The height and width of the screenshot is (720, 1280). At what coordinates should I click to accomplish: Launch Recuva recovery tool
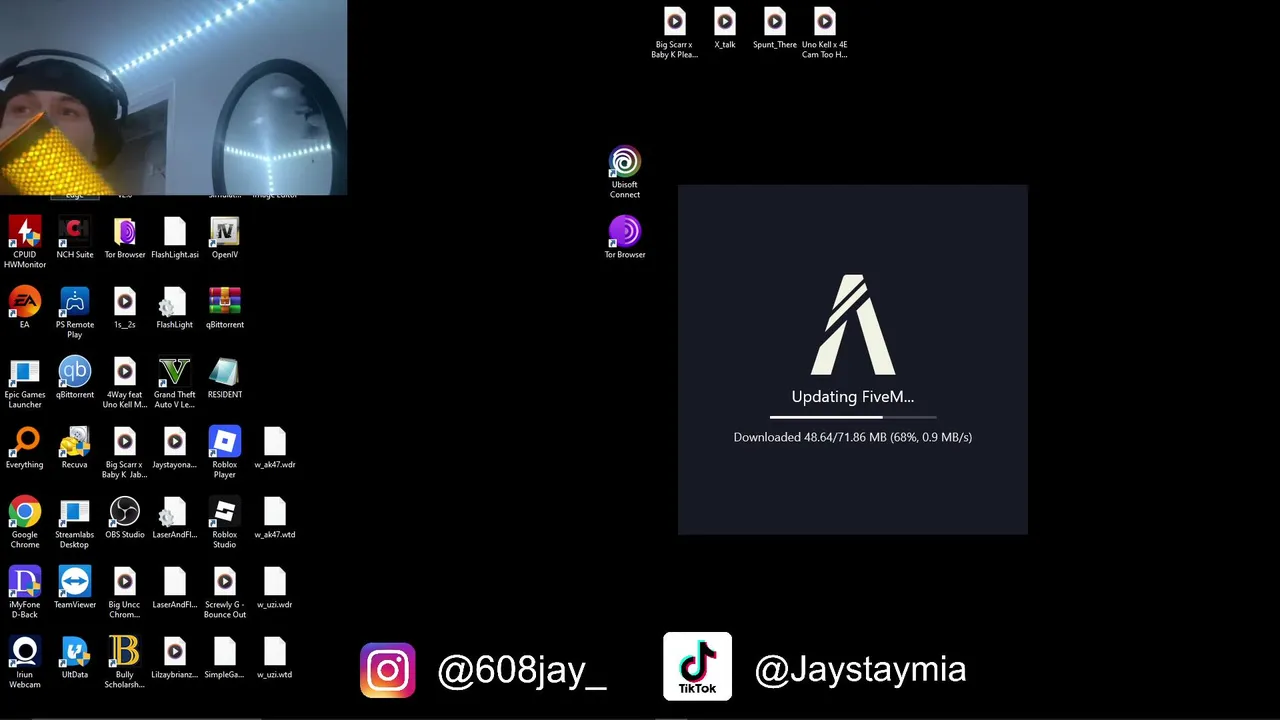(75, 448)
